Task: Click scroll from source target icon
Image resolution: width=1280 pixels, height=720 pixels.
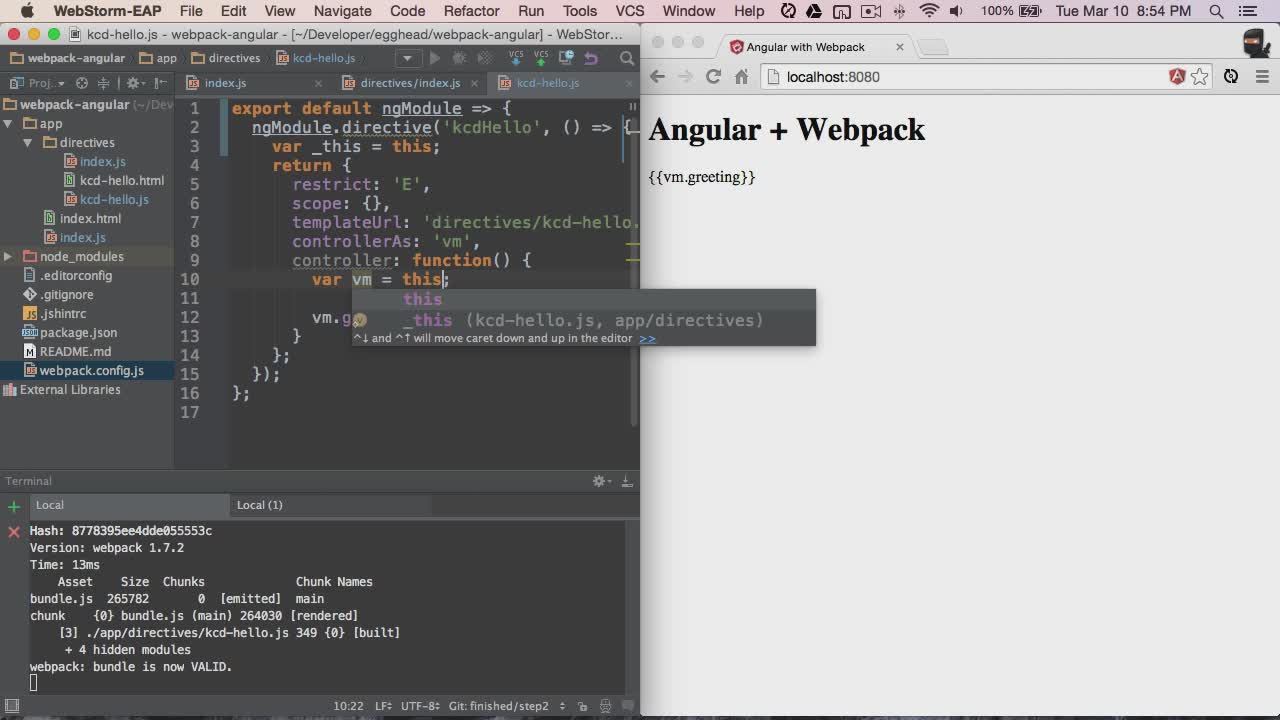Action: (x=82, y=83)
